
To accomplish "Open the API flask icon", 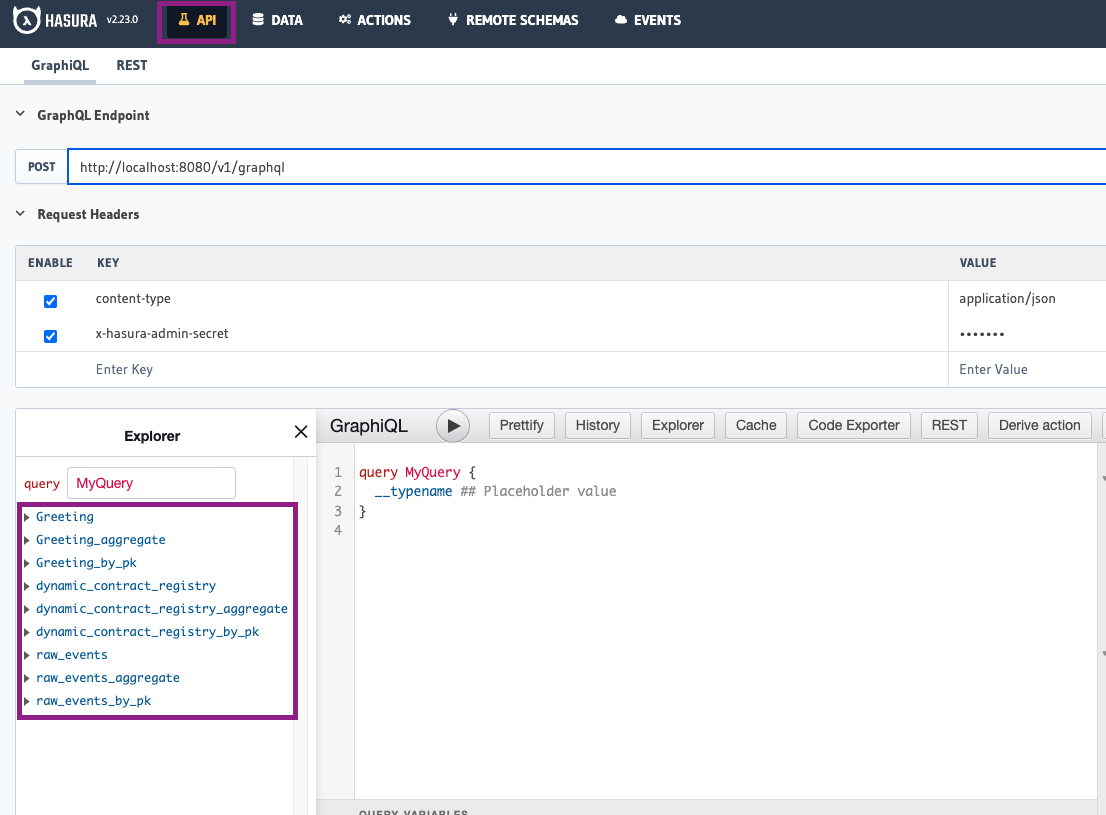I will point(183,20).
